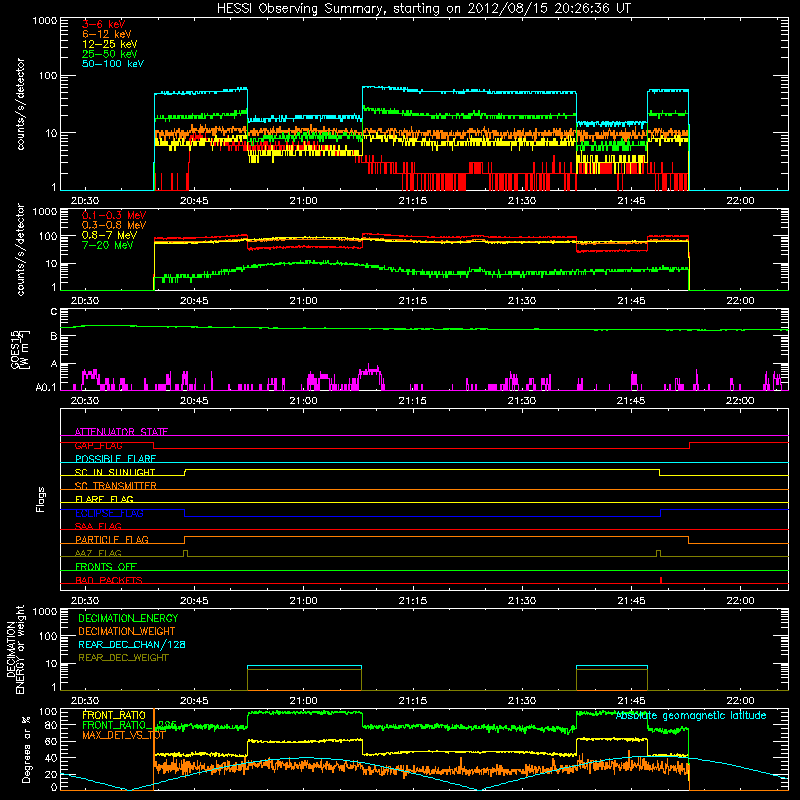Pick the SC_TRANSMITTER flag label
Viewport: 800px width, 800px height.
(x=116, y=486)
